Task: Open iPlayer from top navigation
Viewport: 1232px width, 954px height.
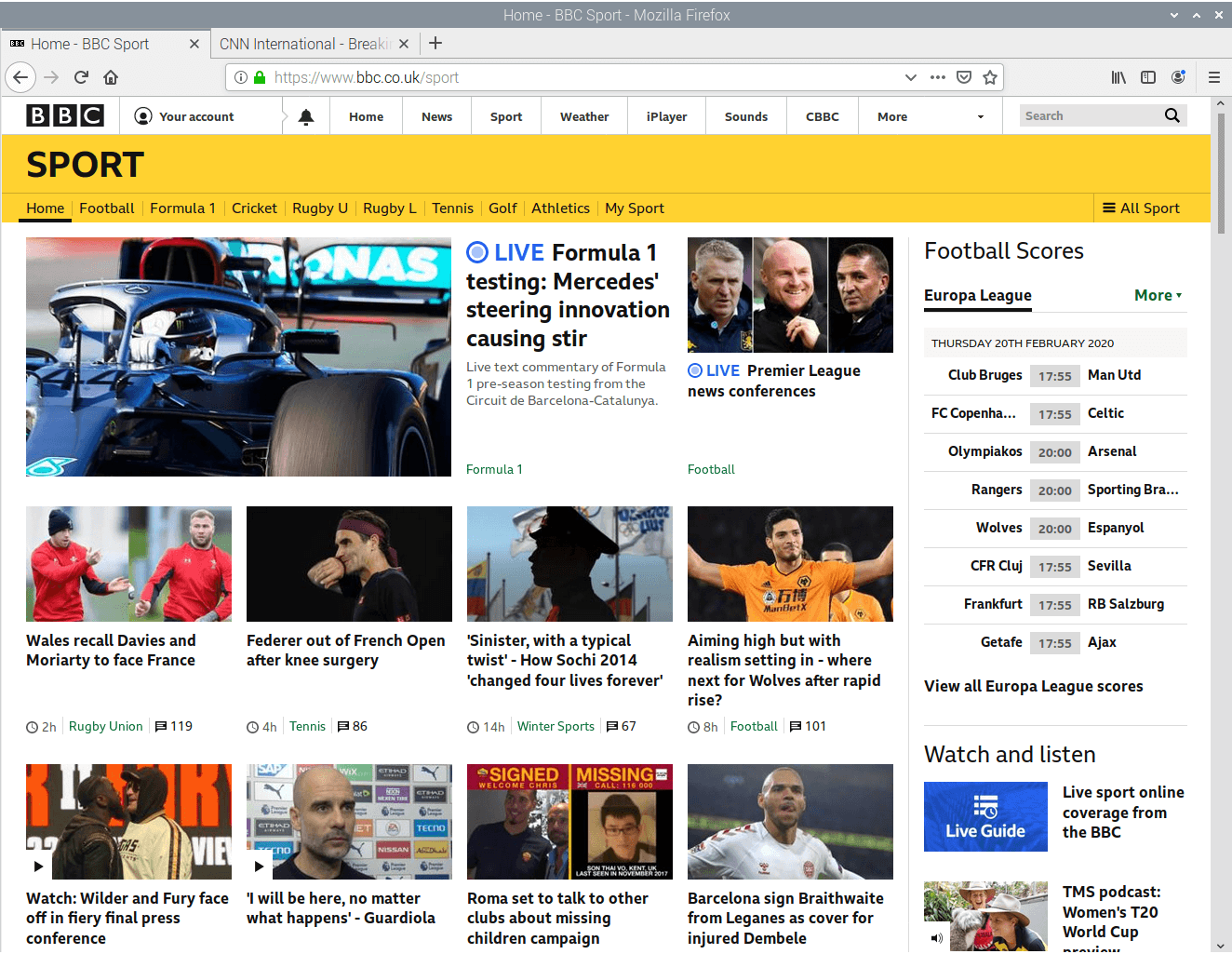Action: [666, 116]
